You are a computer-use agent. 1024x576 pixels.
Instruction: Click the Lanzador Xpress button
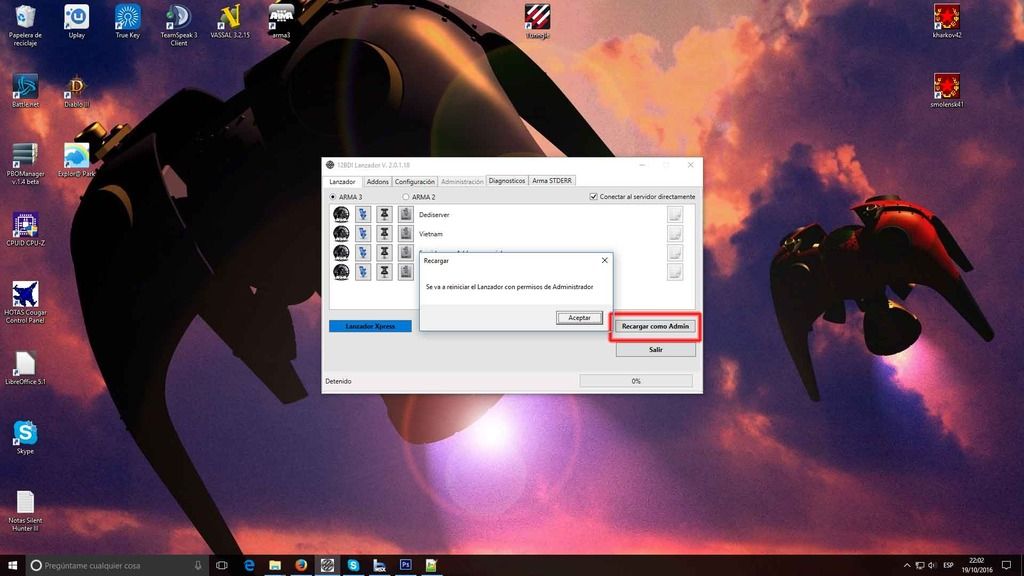click(370, 326)
